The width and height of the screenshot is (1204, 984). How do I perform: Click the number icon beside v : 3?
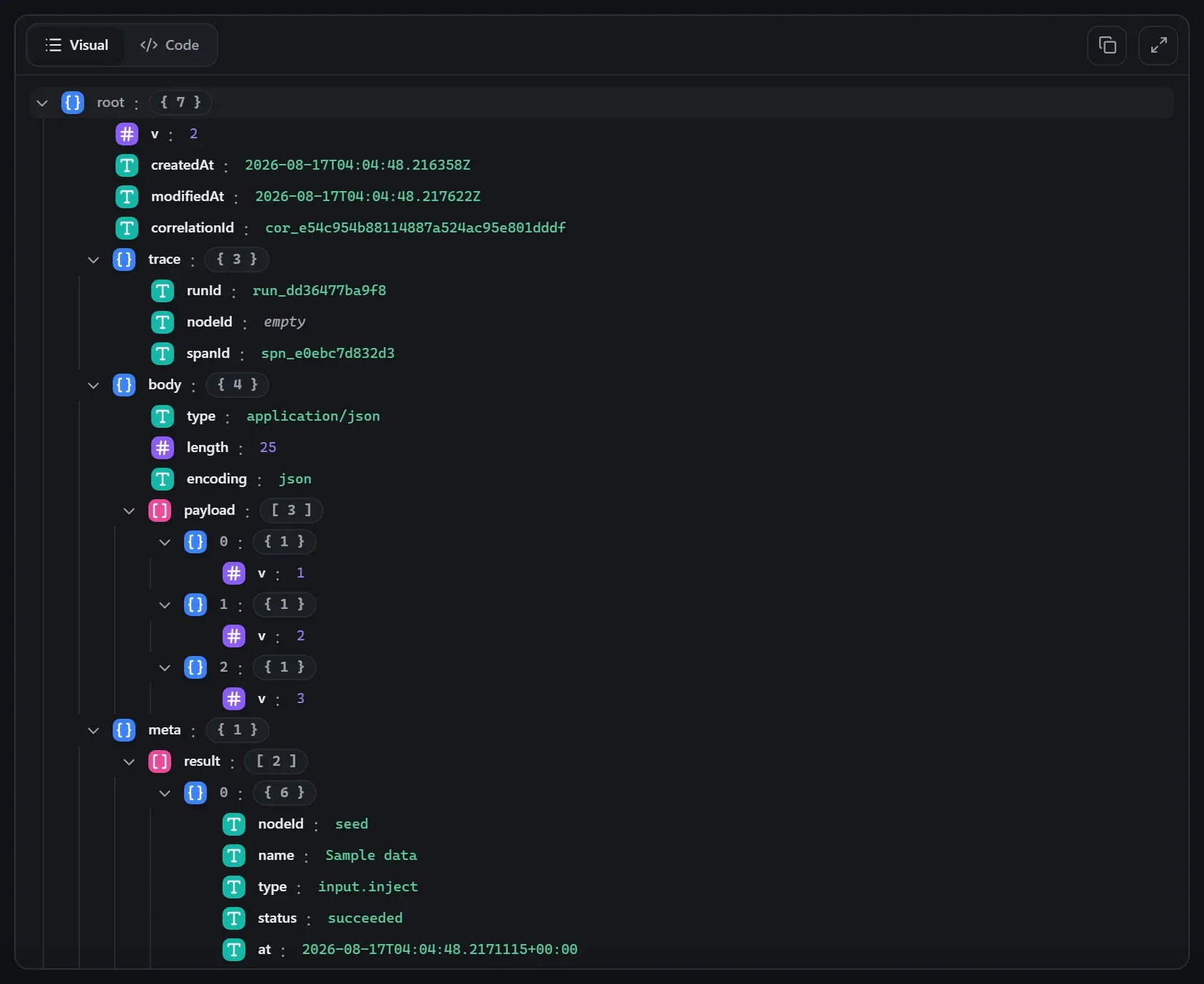tap(234, 699)
